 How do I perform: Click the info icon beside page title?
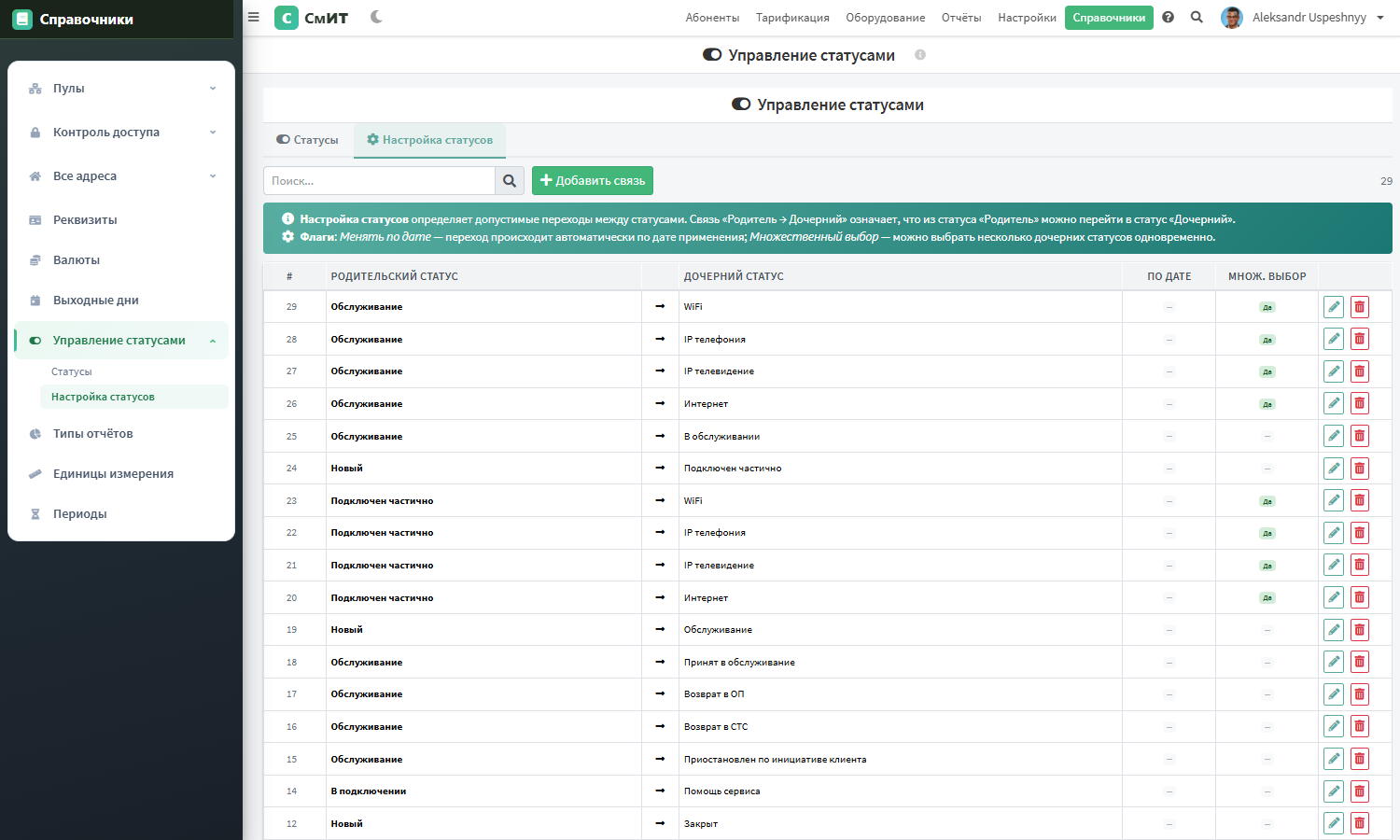(x=920, y=55)
